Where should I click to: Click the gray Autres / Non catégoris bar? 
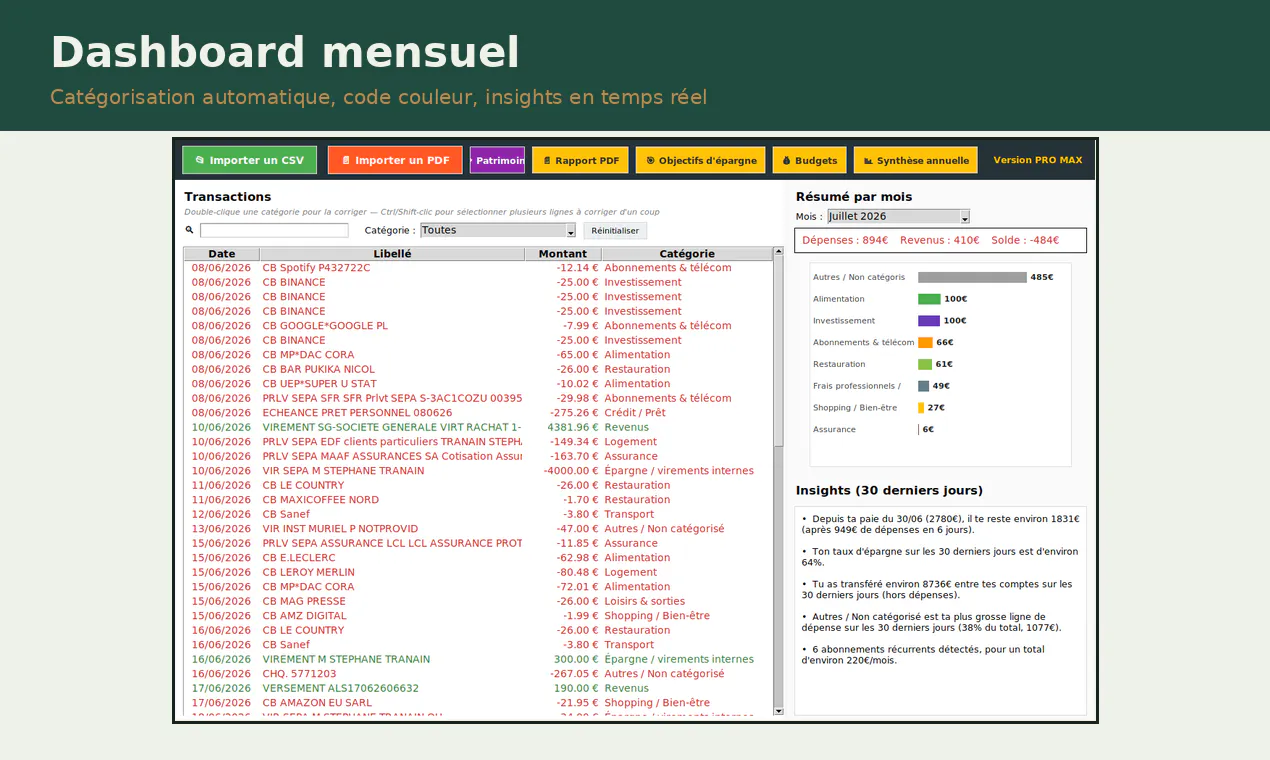click(972, 277)
